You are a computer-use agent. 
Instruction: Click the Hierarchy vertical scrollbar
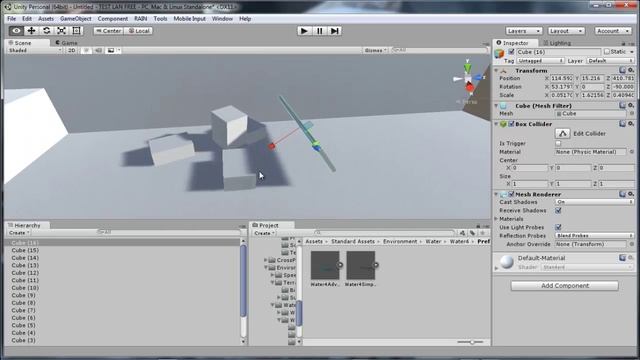click(243, 282)
